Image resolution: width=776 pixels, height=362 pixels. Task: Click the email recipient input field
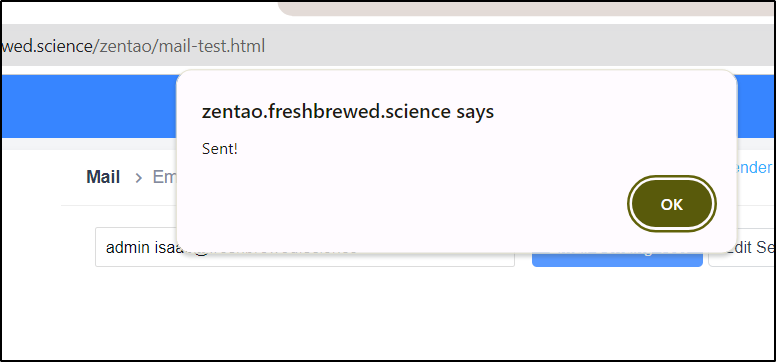point(305,247)
